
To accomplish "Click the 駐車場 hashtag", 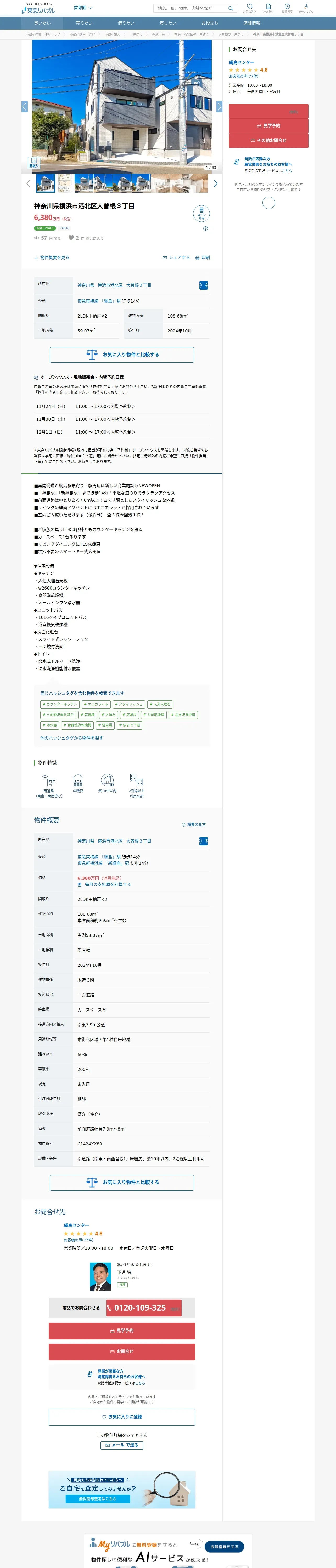I will (x=105, y=725).
